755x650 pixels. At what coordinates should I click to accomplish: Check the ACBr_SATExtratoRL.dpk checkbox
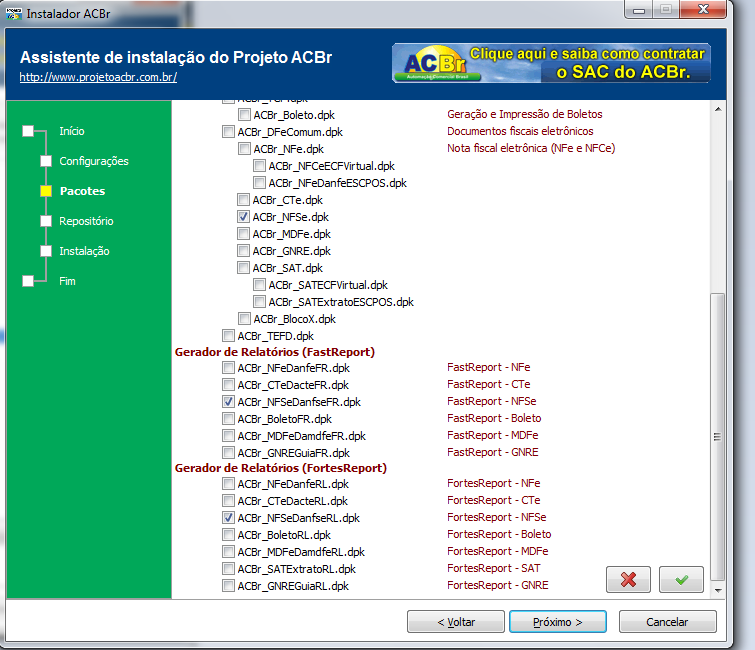(228, 569)
